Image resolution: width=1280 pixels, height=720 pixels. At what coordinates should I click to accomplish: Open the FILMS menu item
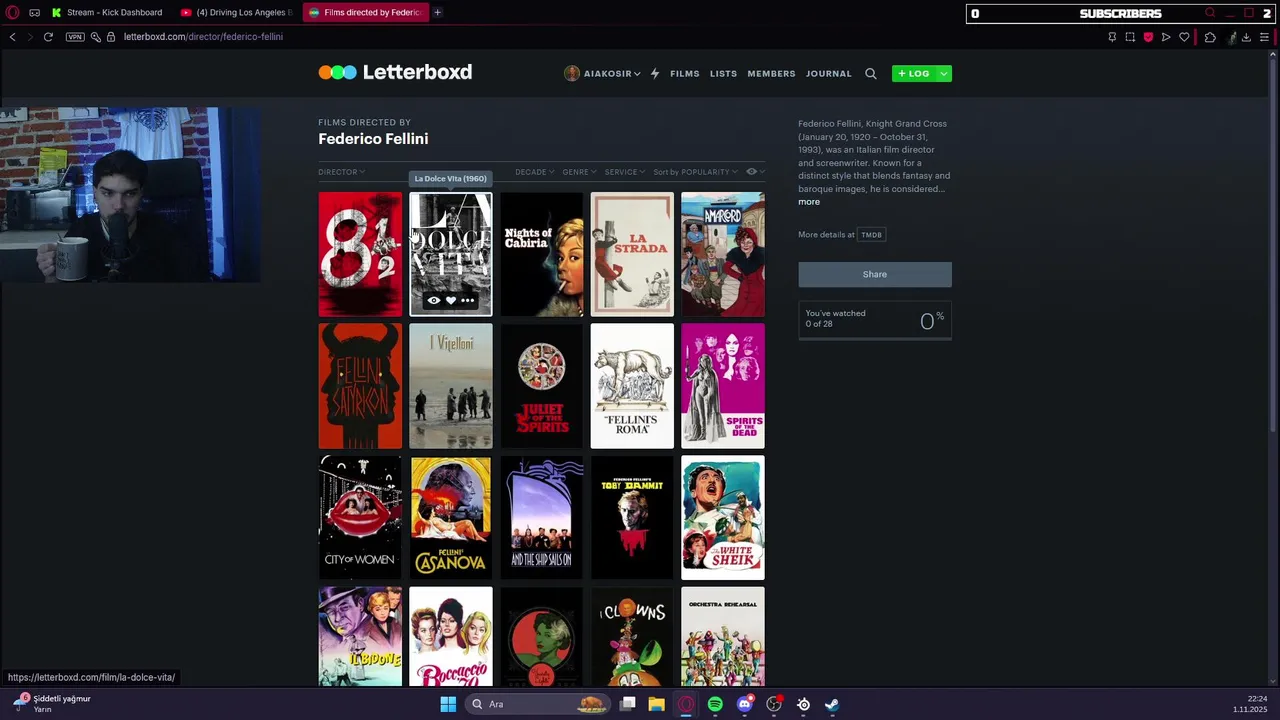(x=684, y=73)
